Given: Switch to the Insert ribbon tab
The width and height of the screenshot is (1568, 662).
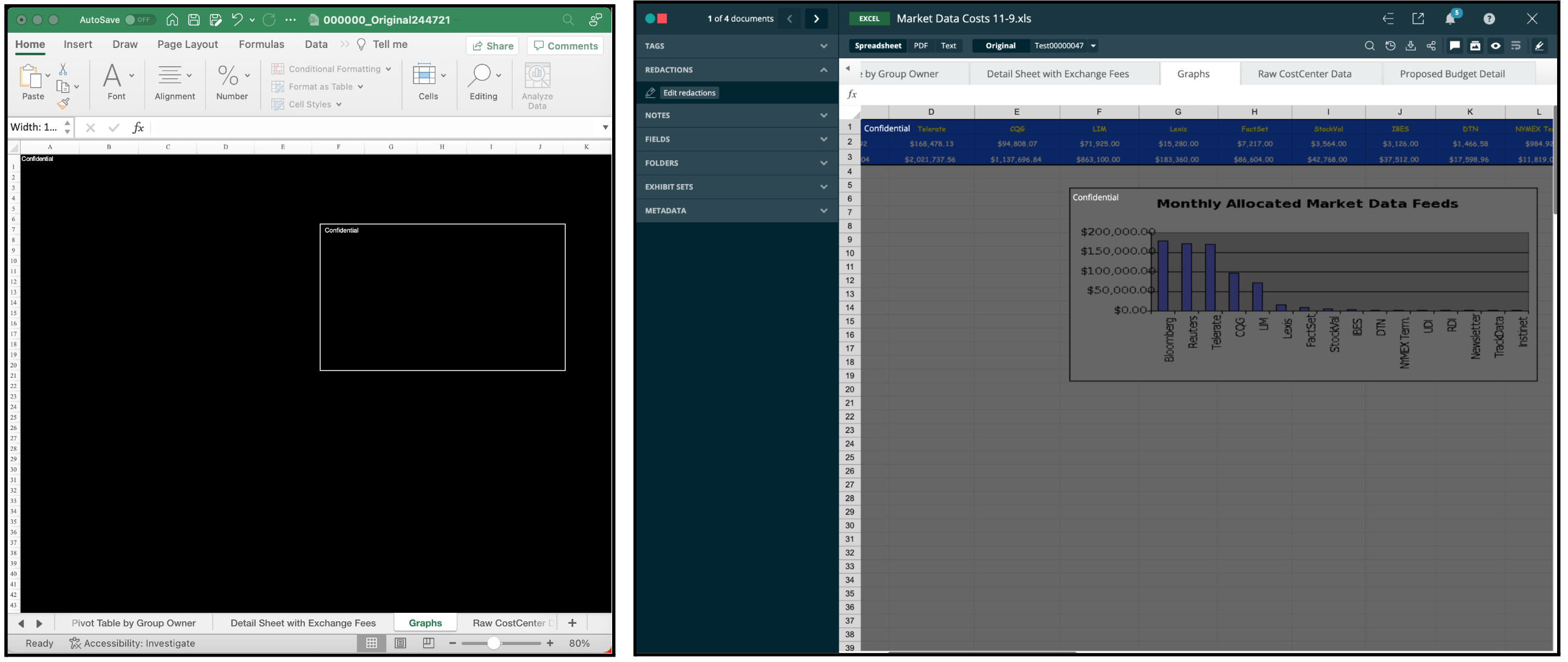Looking at the screenshot, I should coord(78,44).
